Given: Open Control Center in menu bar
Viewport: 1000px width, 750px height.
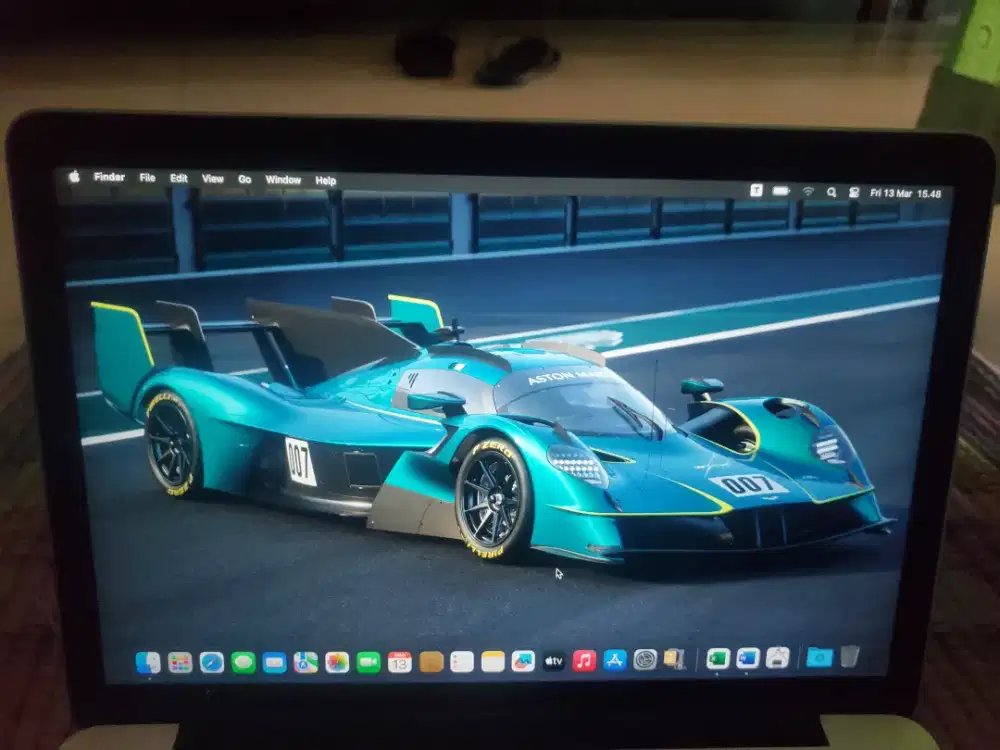Looking at the screenshot, I should click(854, 192).
